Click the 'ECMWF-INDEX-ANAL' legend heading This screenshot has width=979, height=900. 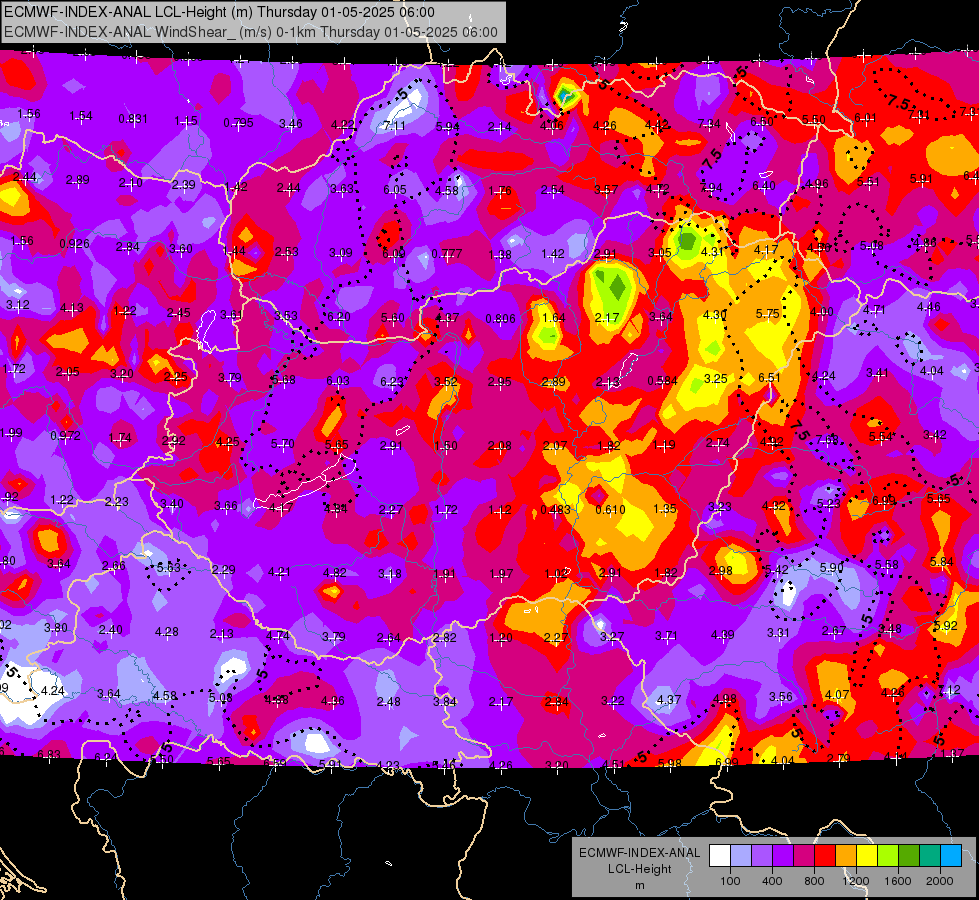639,853
